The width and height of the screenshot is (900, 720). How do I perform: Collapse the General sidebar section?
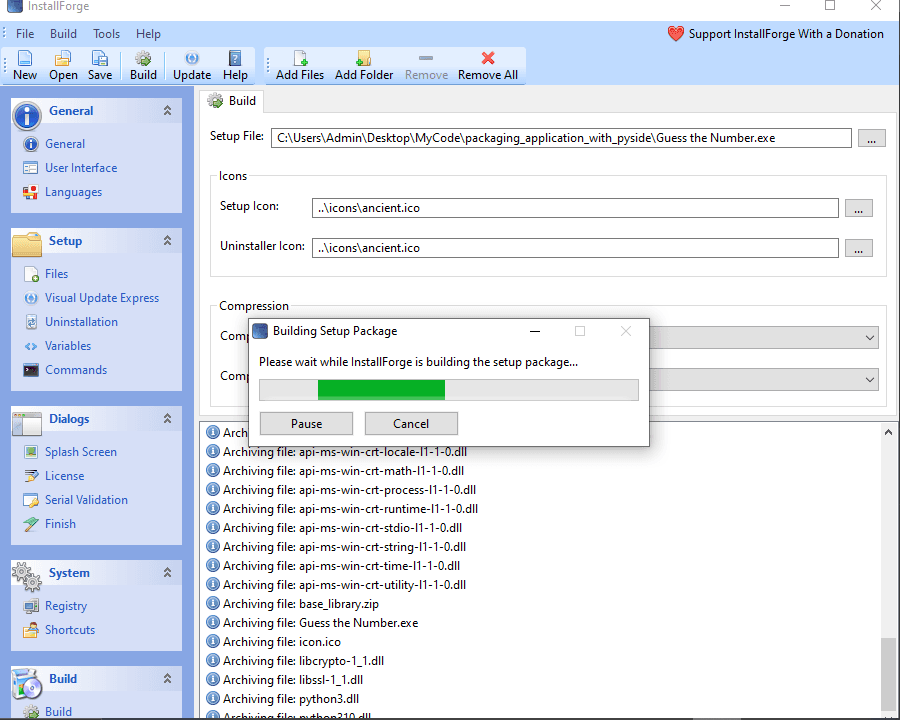point(166,112)
